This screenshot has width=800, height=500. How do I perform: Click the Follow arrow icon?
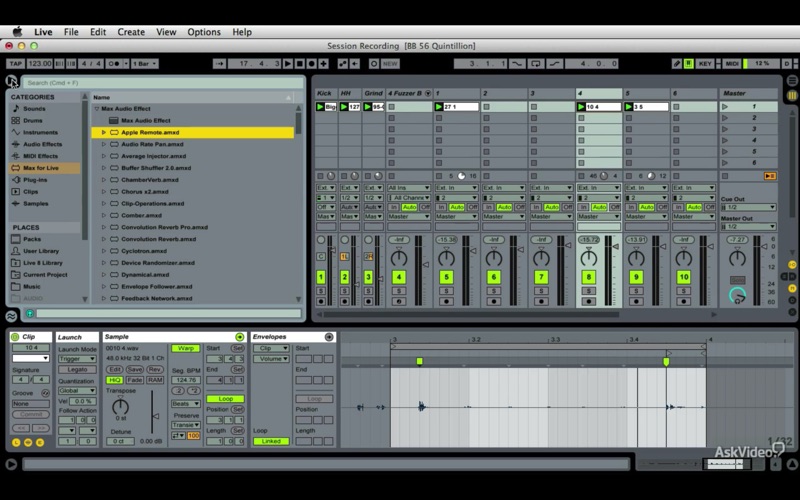pyautogui.click(x=219, y=64)
